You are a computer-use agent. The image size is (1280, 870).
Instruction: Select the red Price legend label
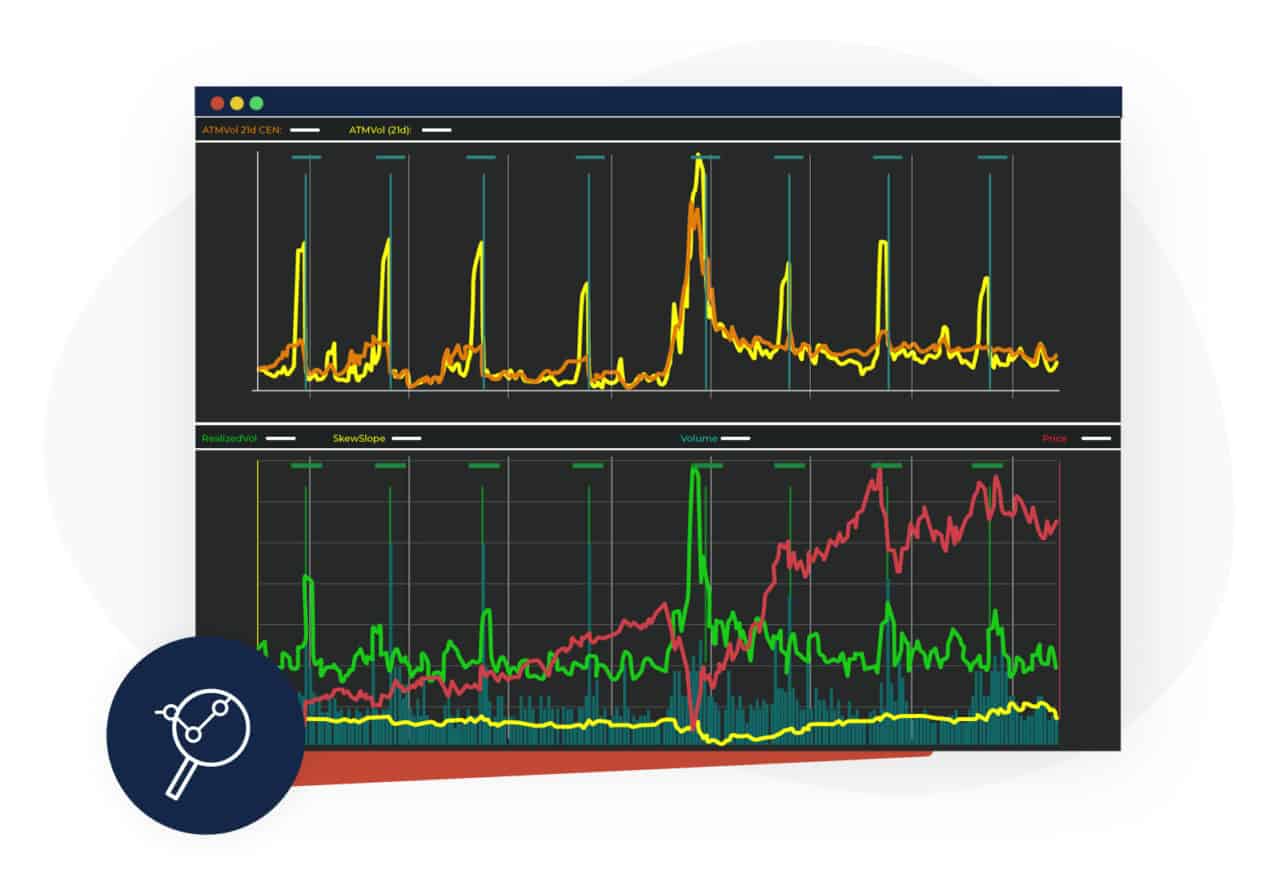(x=1054, y=438)
